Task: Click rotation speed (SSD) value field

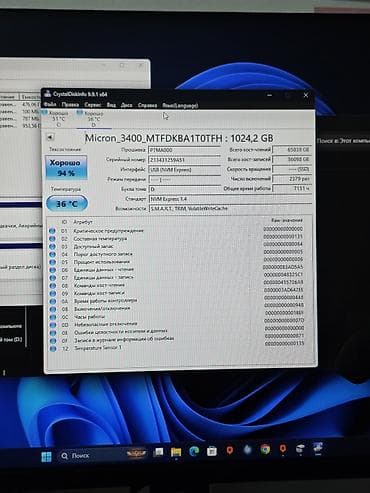Action: click(x=292, y=169)
